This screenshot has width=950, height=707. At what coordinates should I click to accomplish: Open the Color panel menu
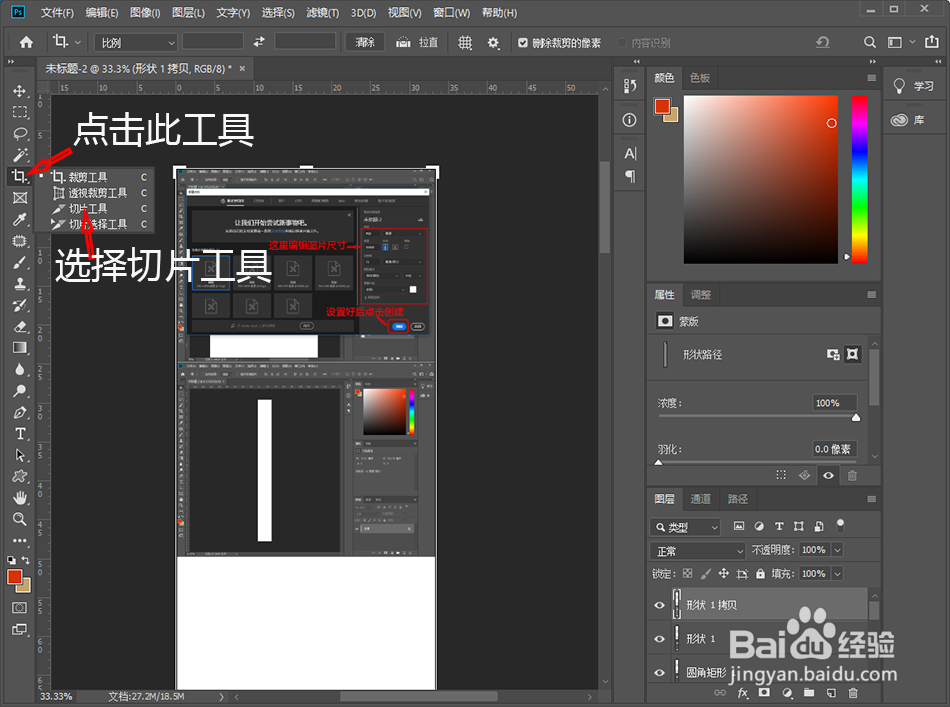point(871,78)
